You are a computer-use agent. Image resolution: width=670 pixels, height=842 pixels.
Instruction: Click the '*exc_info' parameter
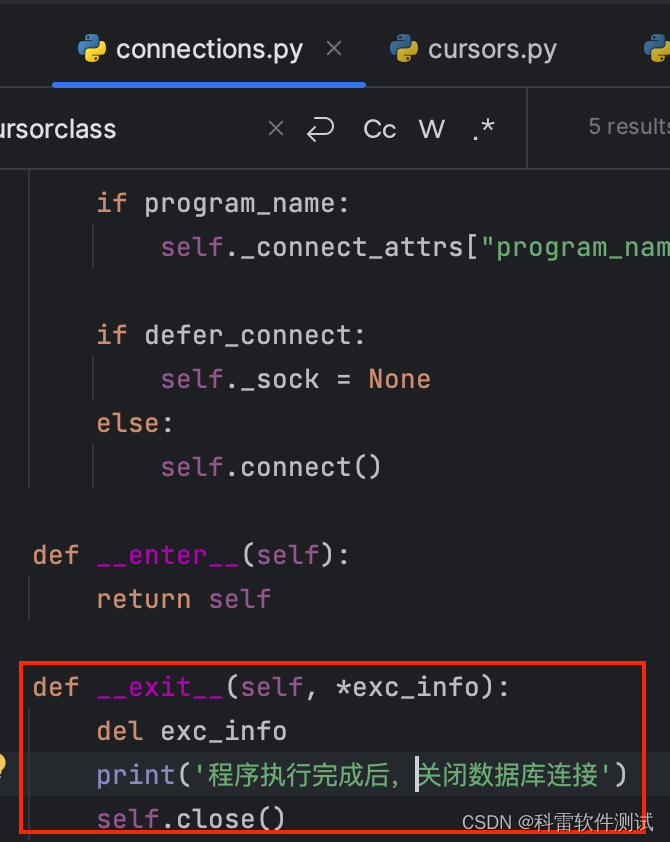(406, 688)
